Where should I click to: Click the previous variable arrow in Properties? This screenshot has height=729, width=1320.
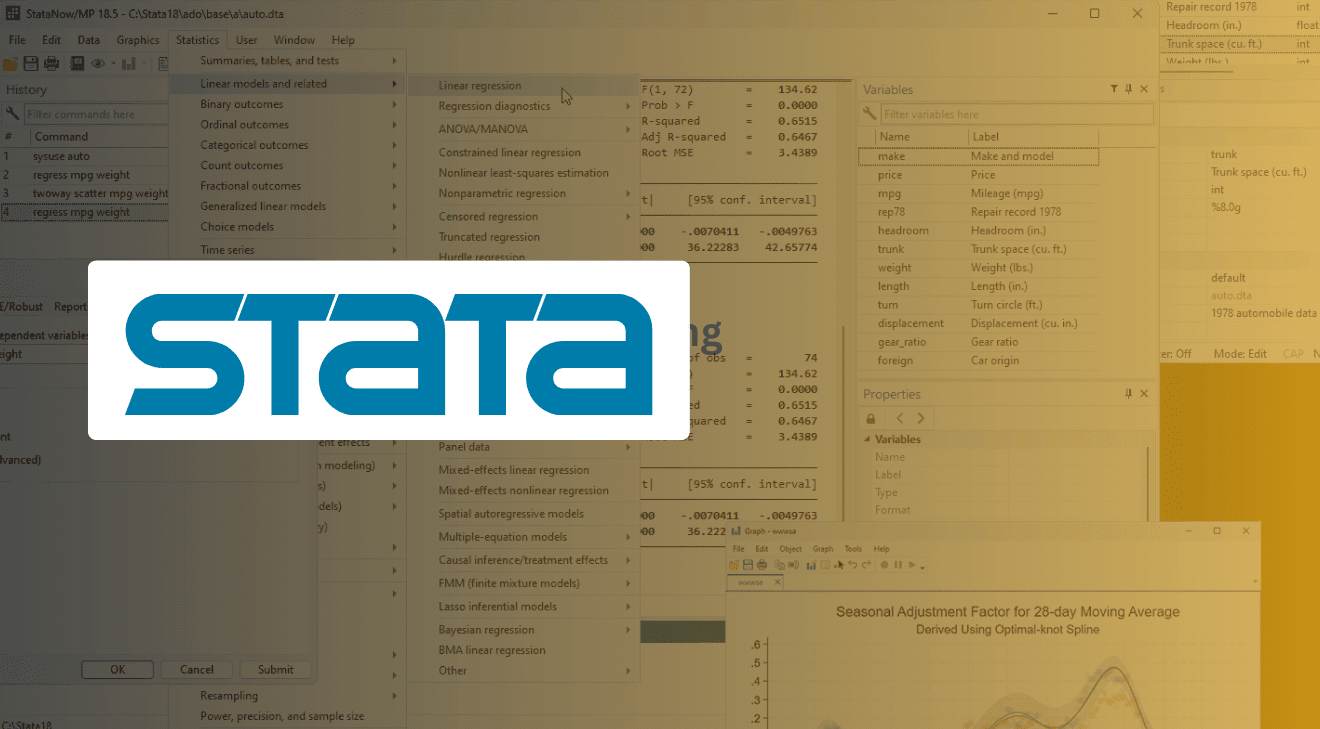tap(899, 418)
